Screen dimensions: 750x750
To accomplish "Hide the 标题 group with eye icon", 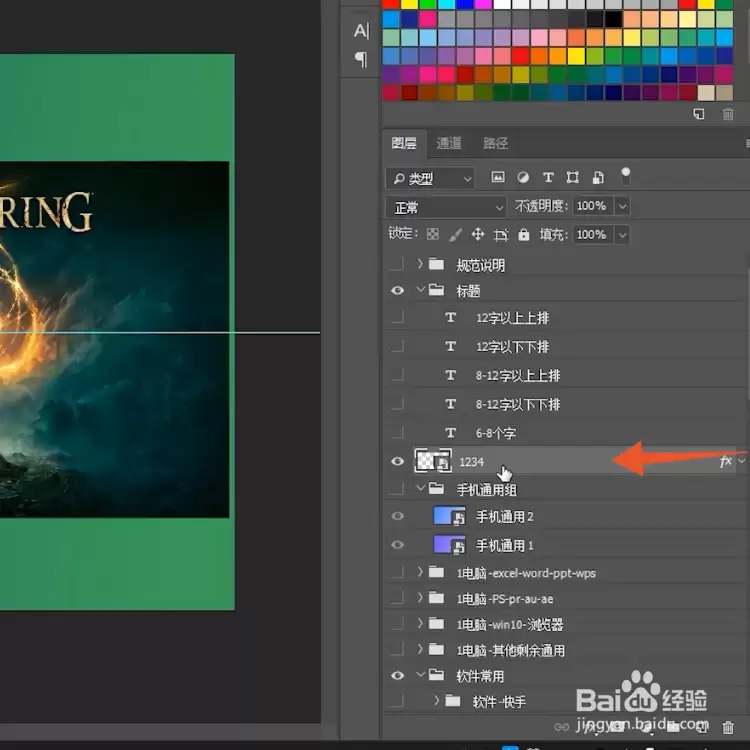I will [397, 291].
